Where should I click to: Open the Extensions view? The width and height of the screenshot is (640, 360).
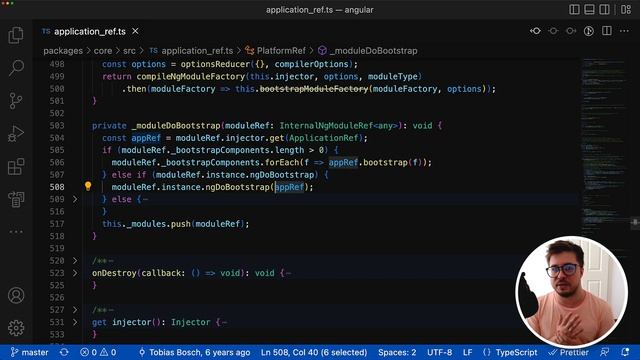point(16,167)
